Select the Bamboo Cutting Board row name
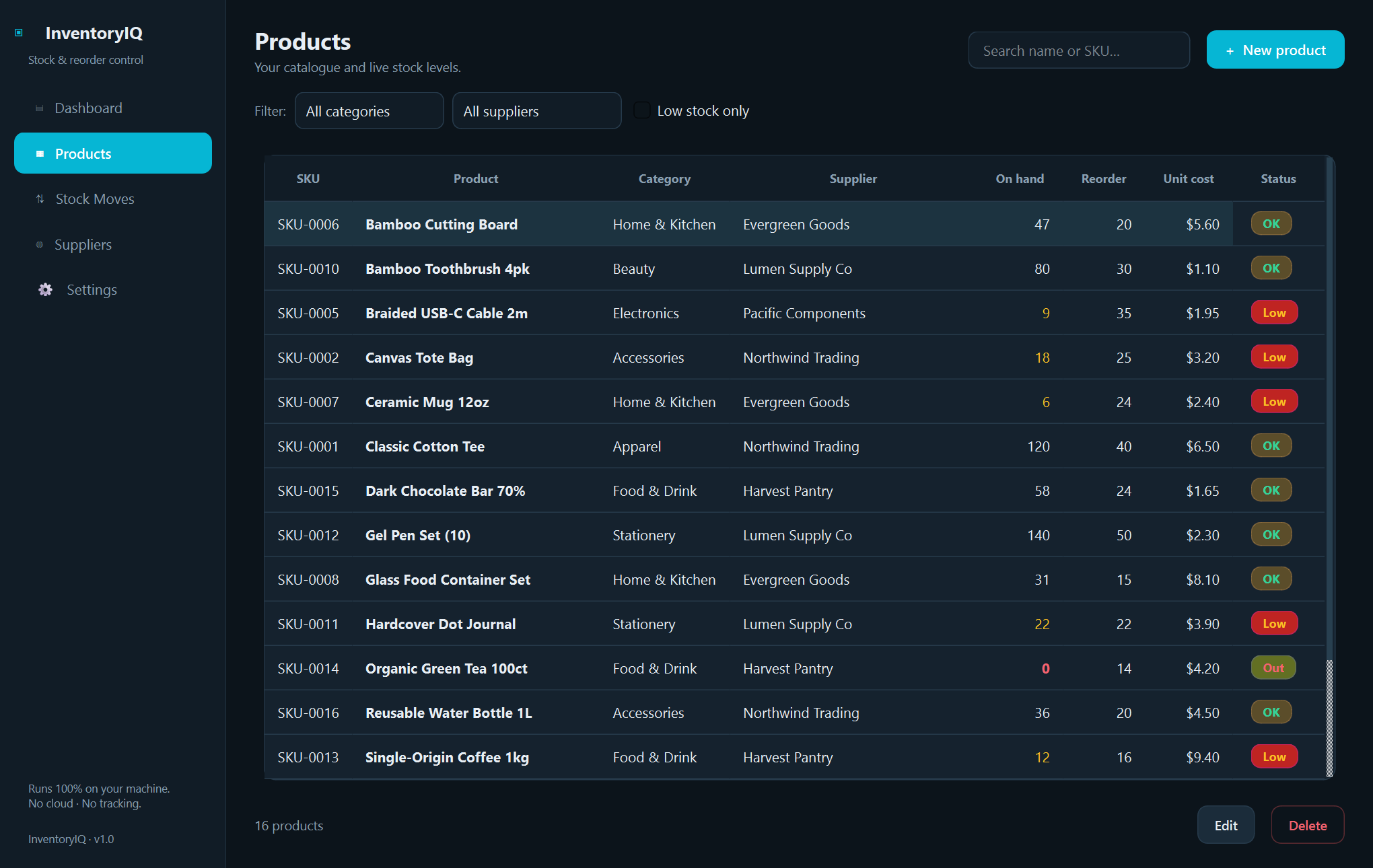The width and height of the screenshot is (1373, 868). tap(442, 225)
